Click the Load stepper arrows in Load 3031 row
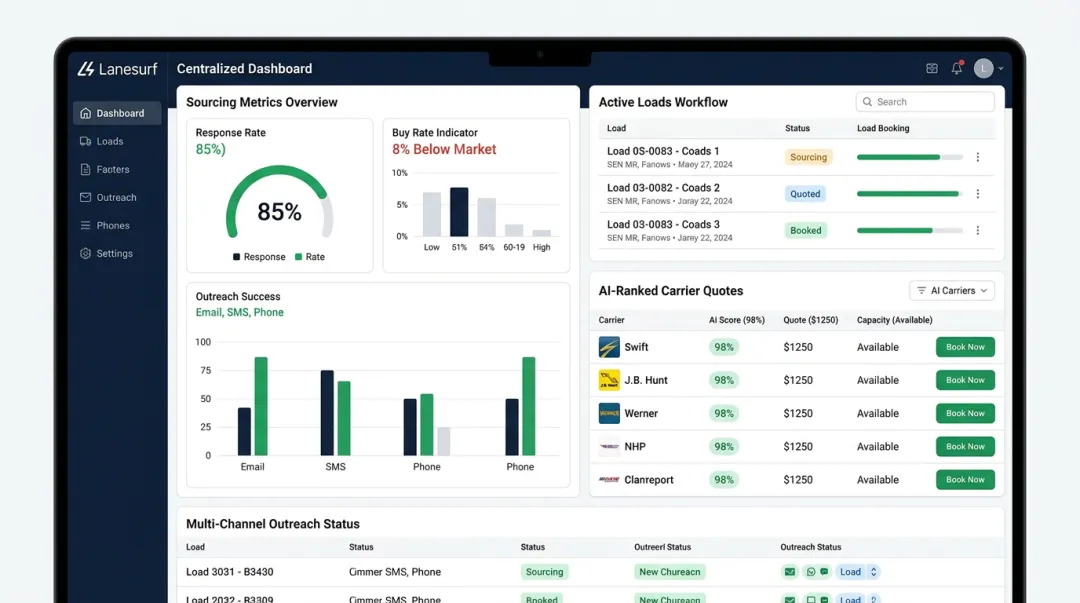This screenshot has width=1080, height=603. (x=873, y=572)
